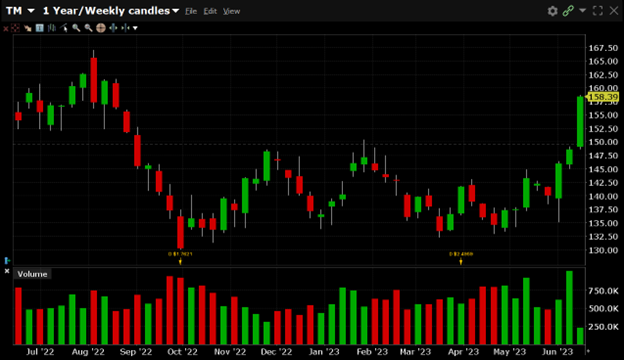Select the arrow pointer tool in chart toolbar

click(27, 28)
